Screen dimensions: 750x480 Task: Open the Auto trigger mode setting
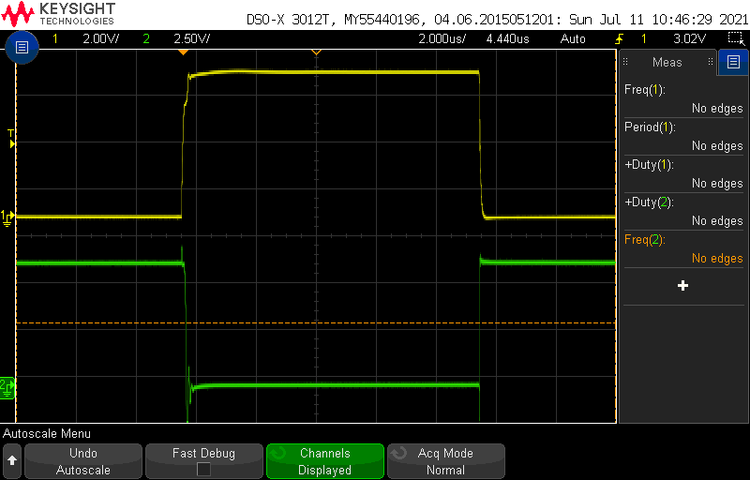click(573, 39)
